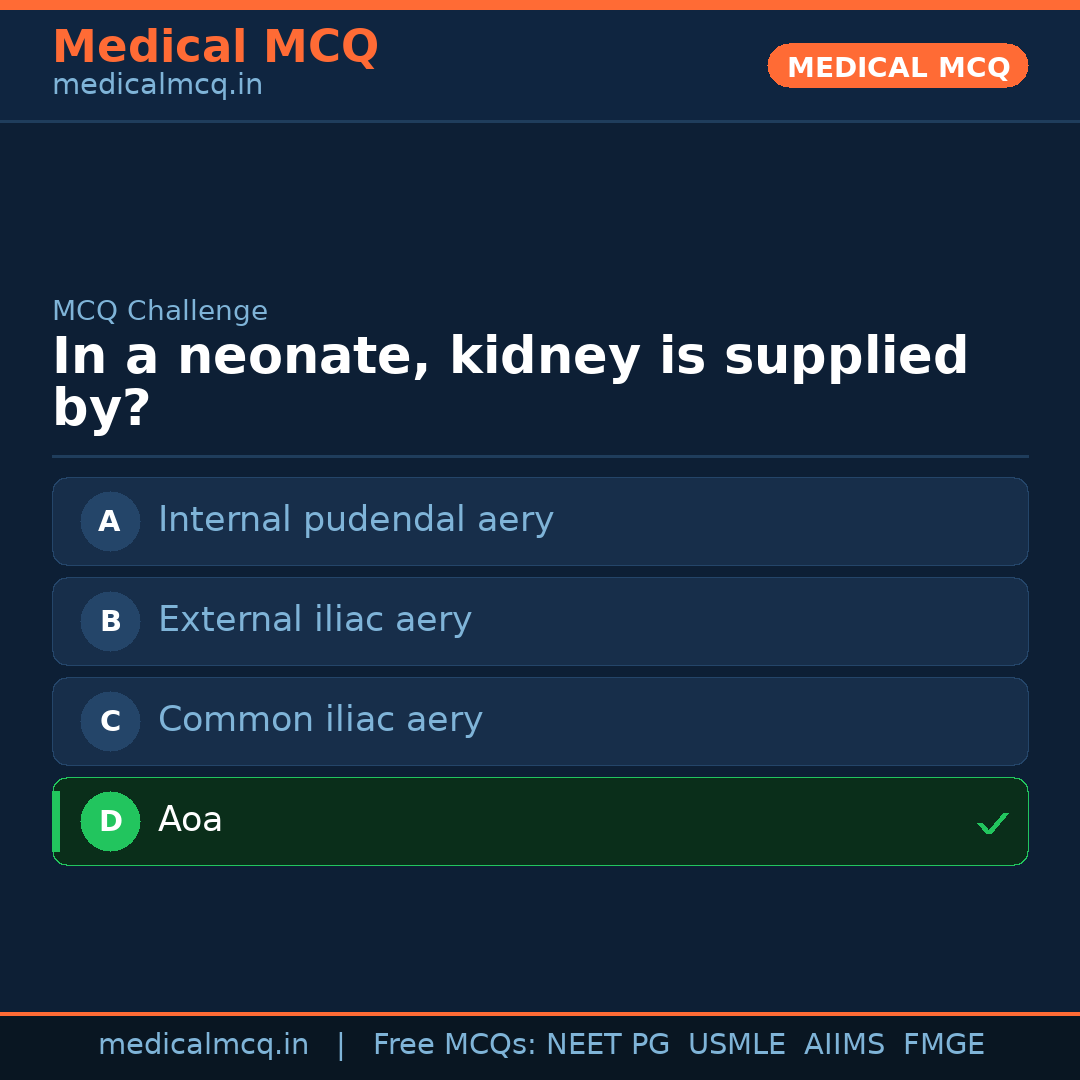Click the circular A option badge
Image resolution: width=1080 pixels, height=1080 pixels.
(x=110, y=521)
